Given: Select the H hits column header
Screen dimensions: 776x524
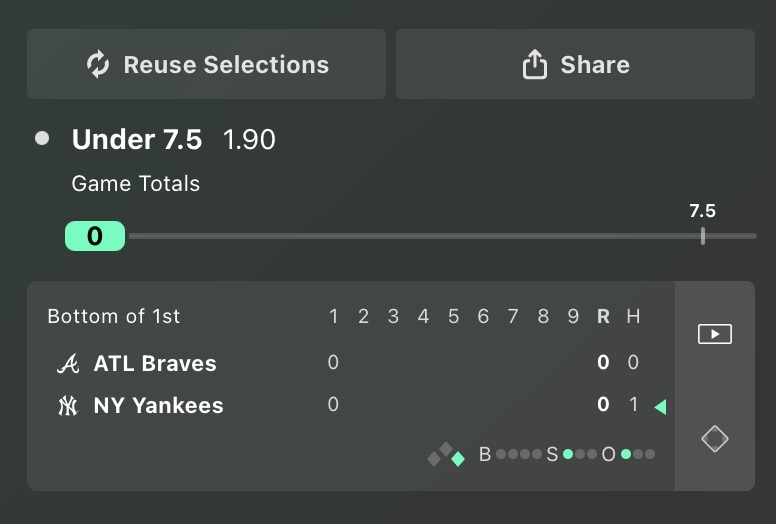Looking at the screenshot, I should (633, 316).
